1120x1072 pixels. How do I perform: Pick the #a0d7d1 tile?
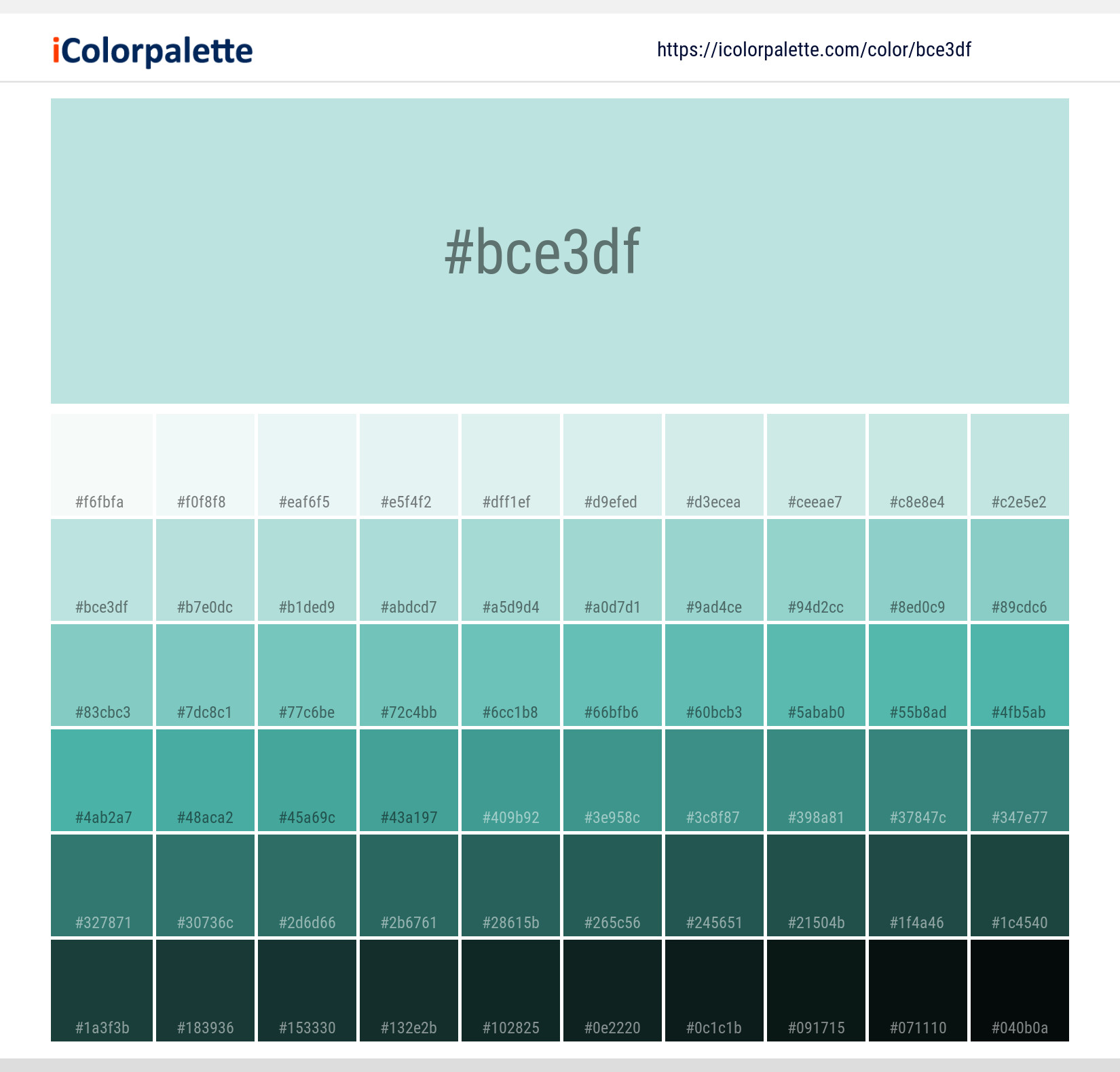click(612, 570)
